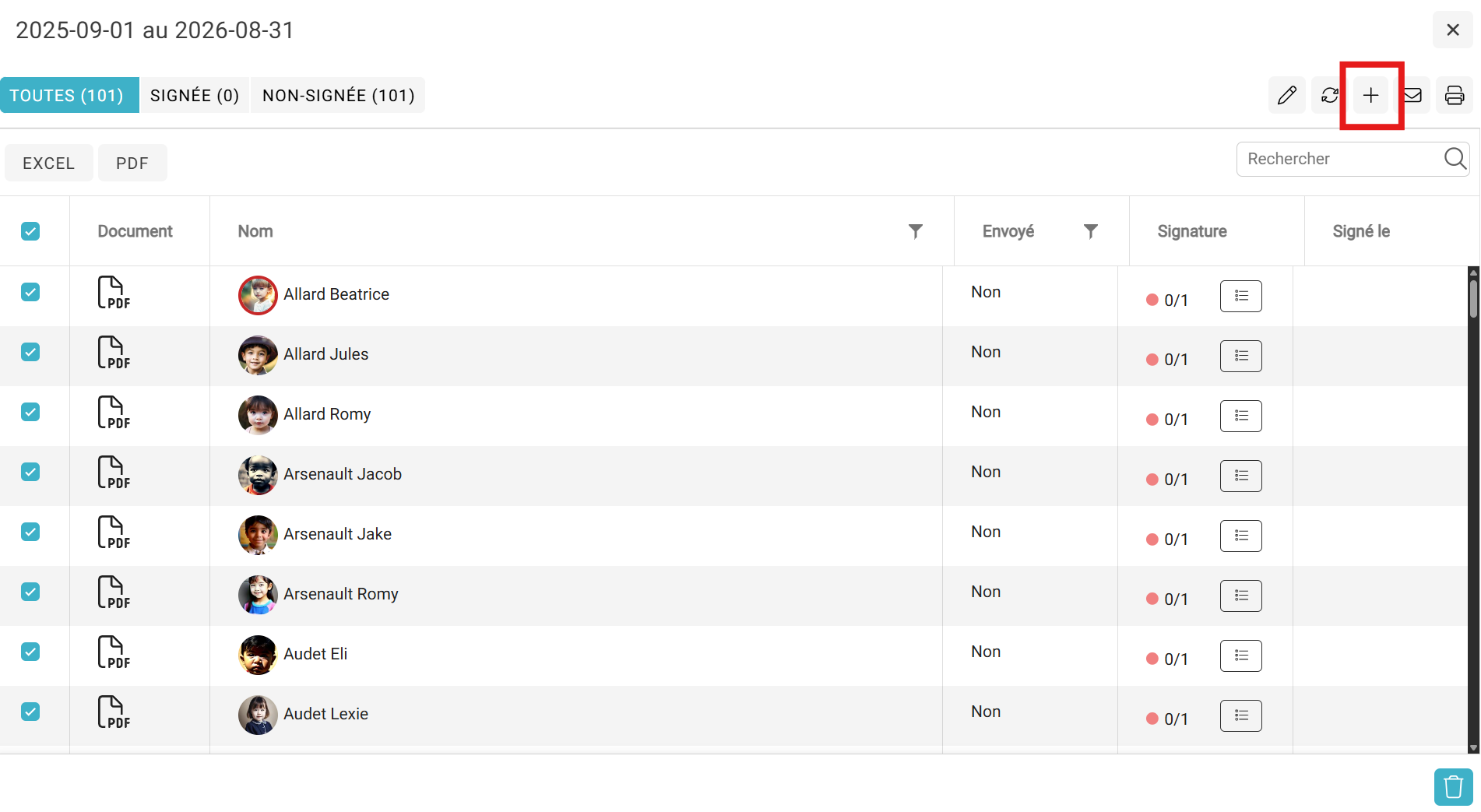Image resolution: width=1481 pixels, height=812 pixels.
Task: Click the plus add icon
Action: (x=1370, y=96)
